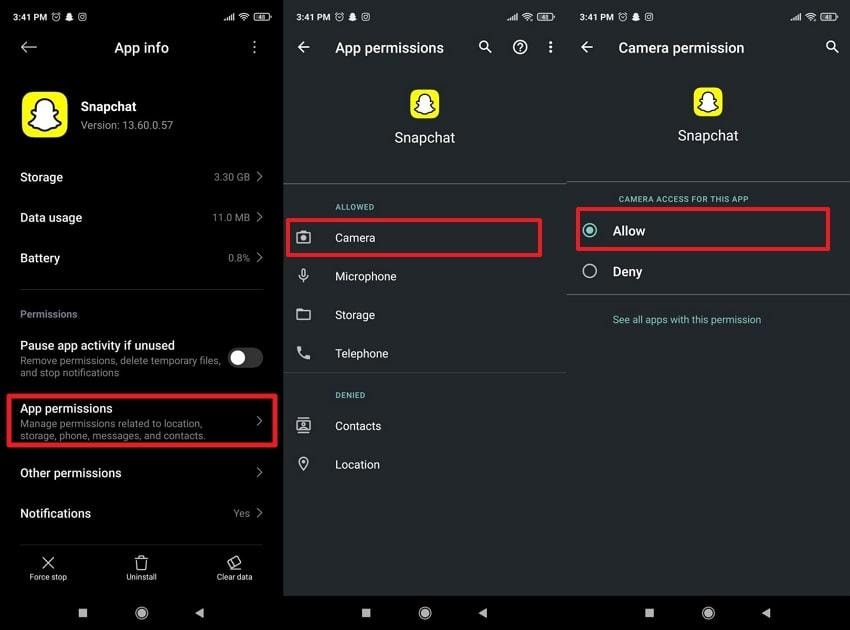The image size is (850, 630).
Task: Open the overflow menu on App permissions
Action: point(551,47)
